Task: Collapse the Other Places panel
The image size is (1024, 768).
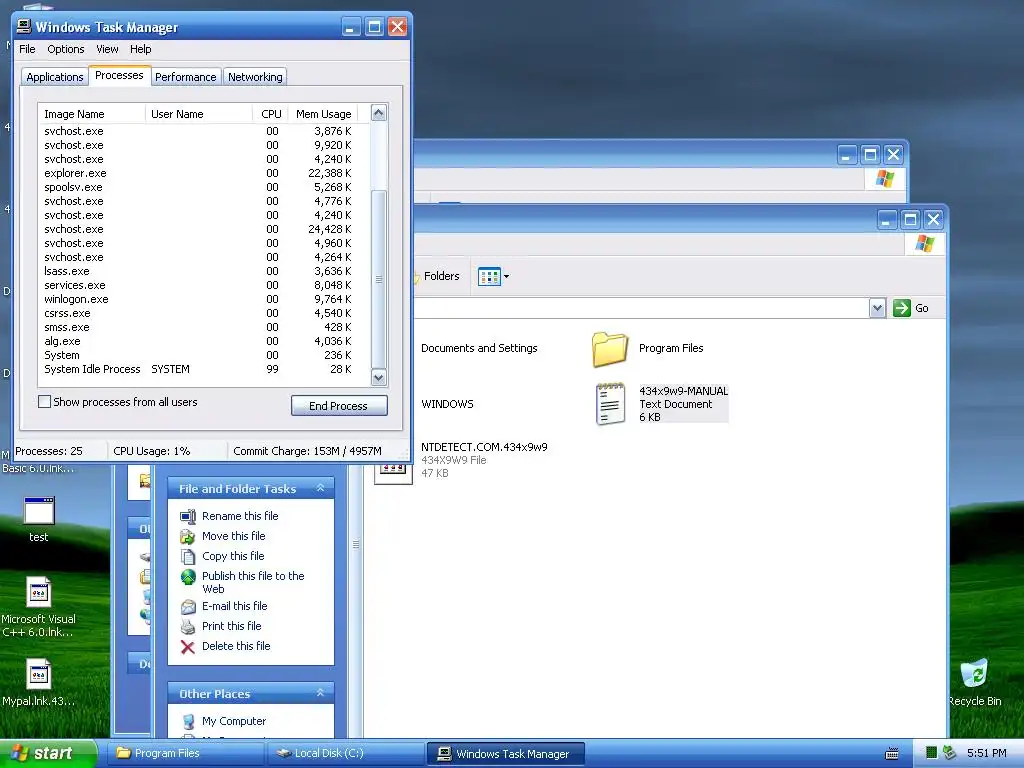Action: [x=320, y=694]
